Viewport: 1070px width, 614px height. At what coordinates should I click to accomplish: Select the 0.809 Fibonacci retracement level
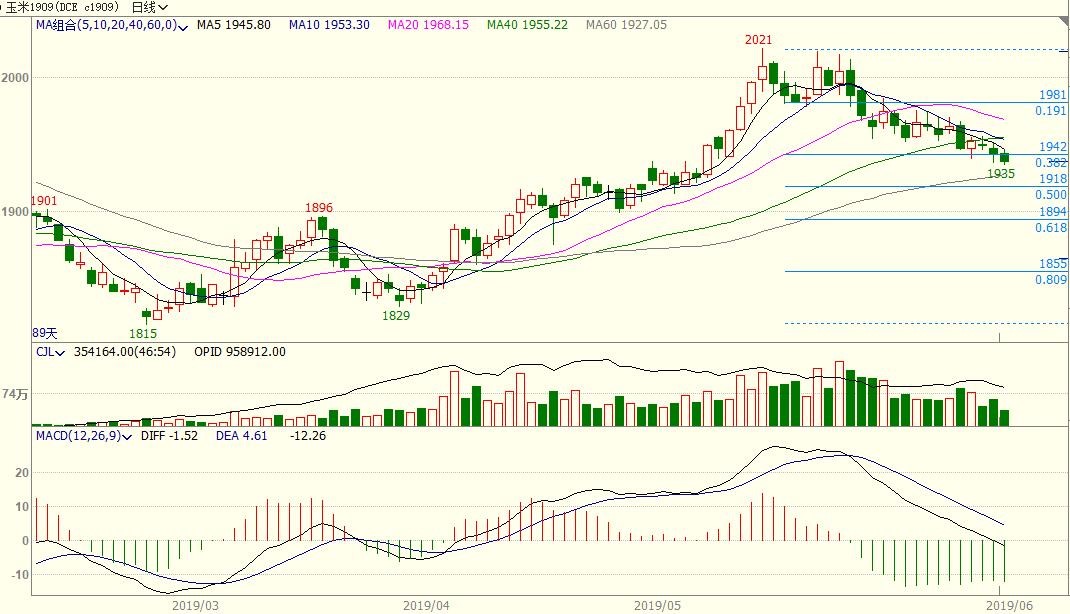click(x=1051, y=280)
